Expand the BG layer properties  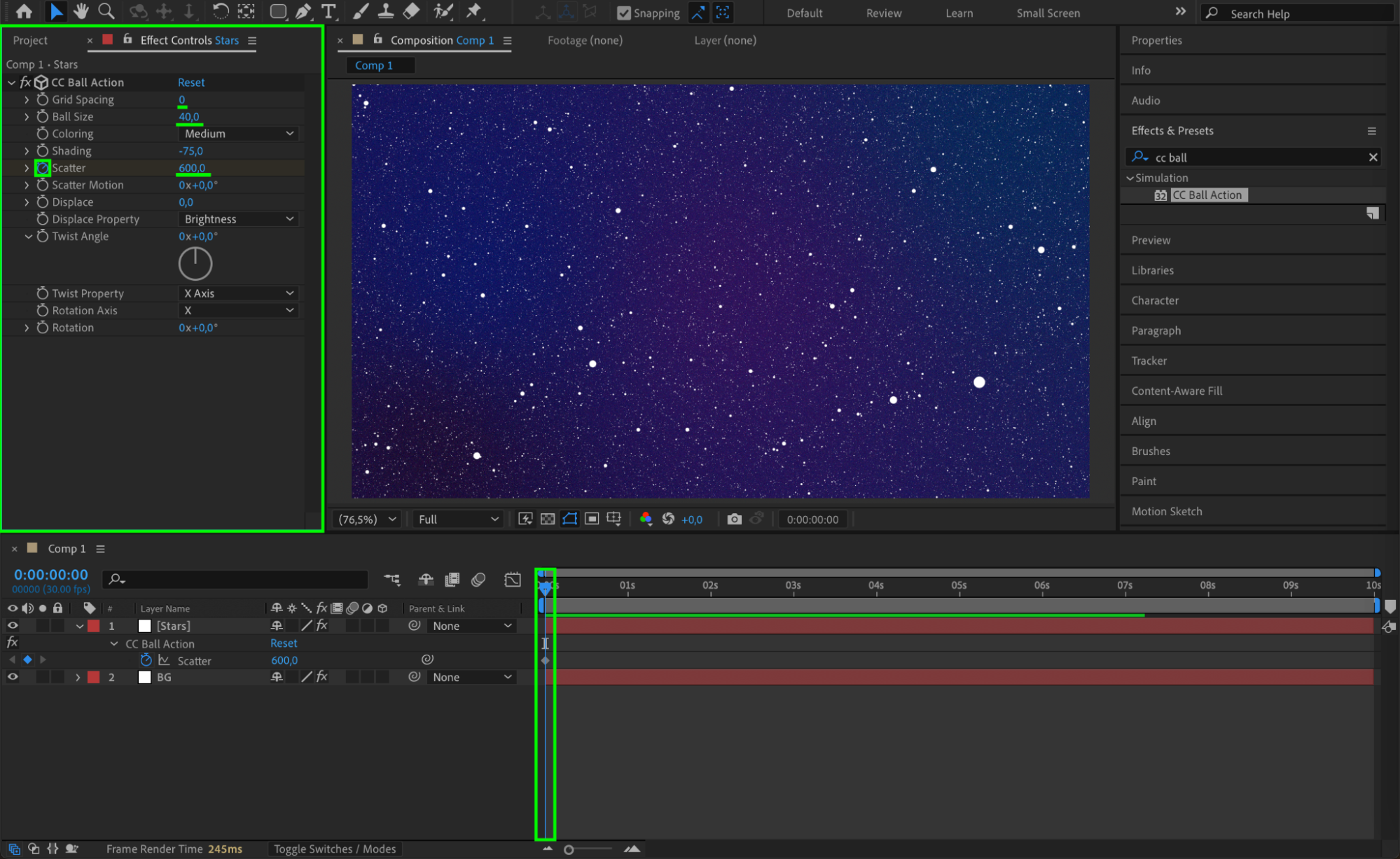78,677
